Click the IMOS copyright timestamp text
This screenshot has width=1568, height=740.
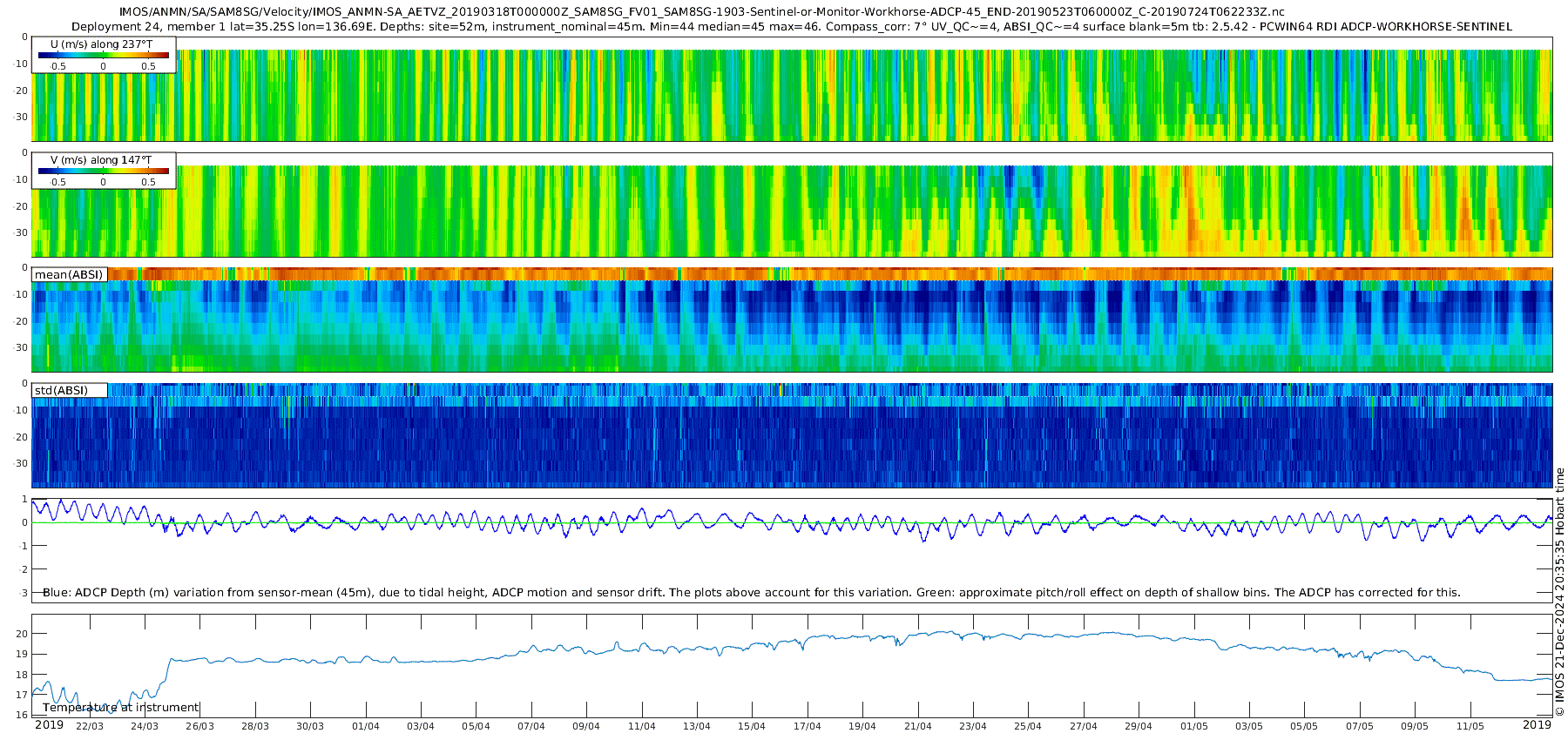(x=1559, y=592)
